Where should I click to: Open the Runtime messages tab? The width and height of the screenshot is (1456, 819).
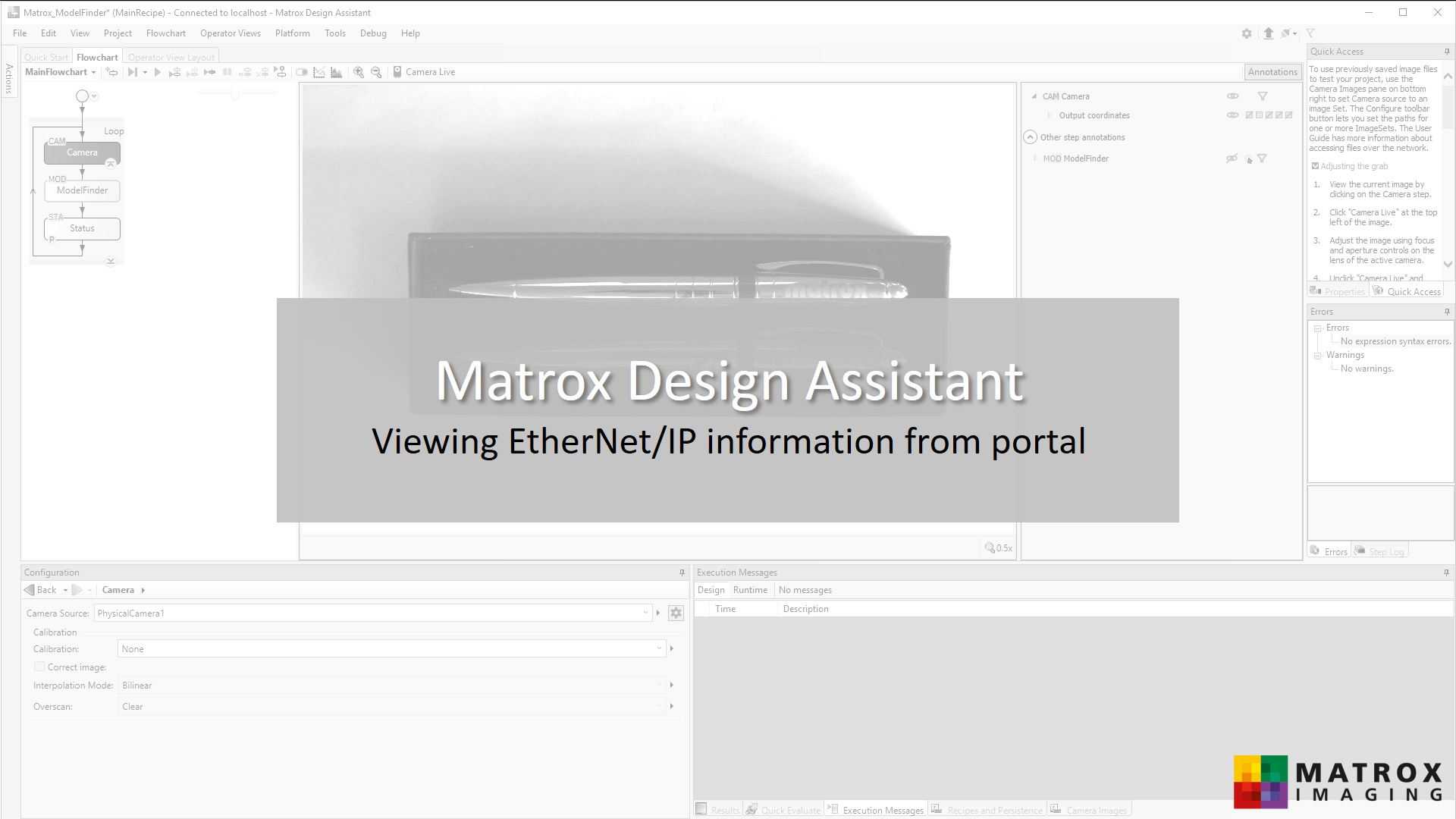(x=750, y=590)
